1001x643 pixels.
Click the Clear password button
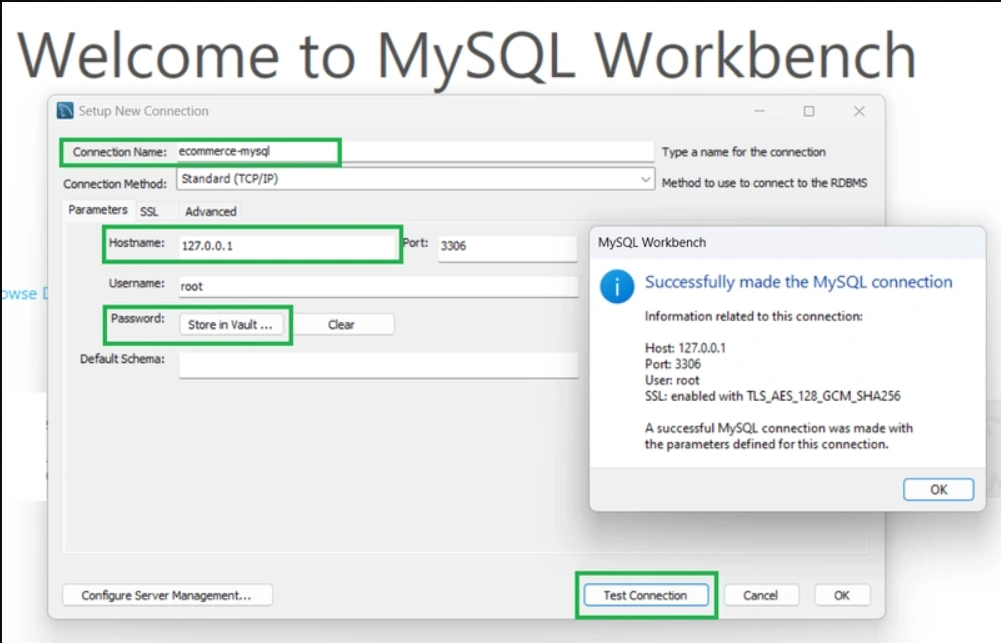coord(341,325)
